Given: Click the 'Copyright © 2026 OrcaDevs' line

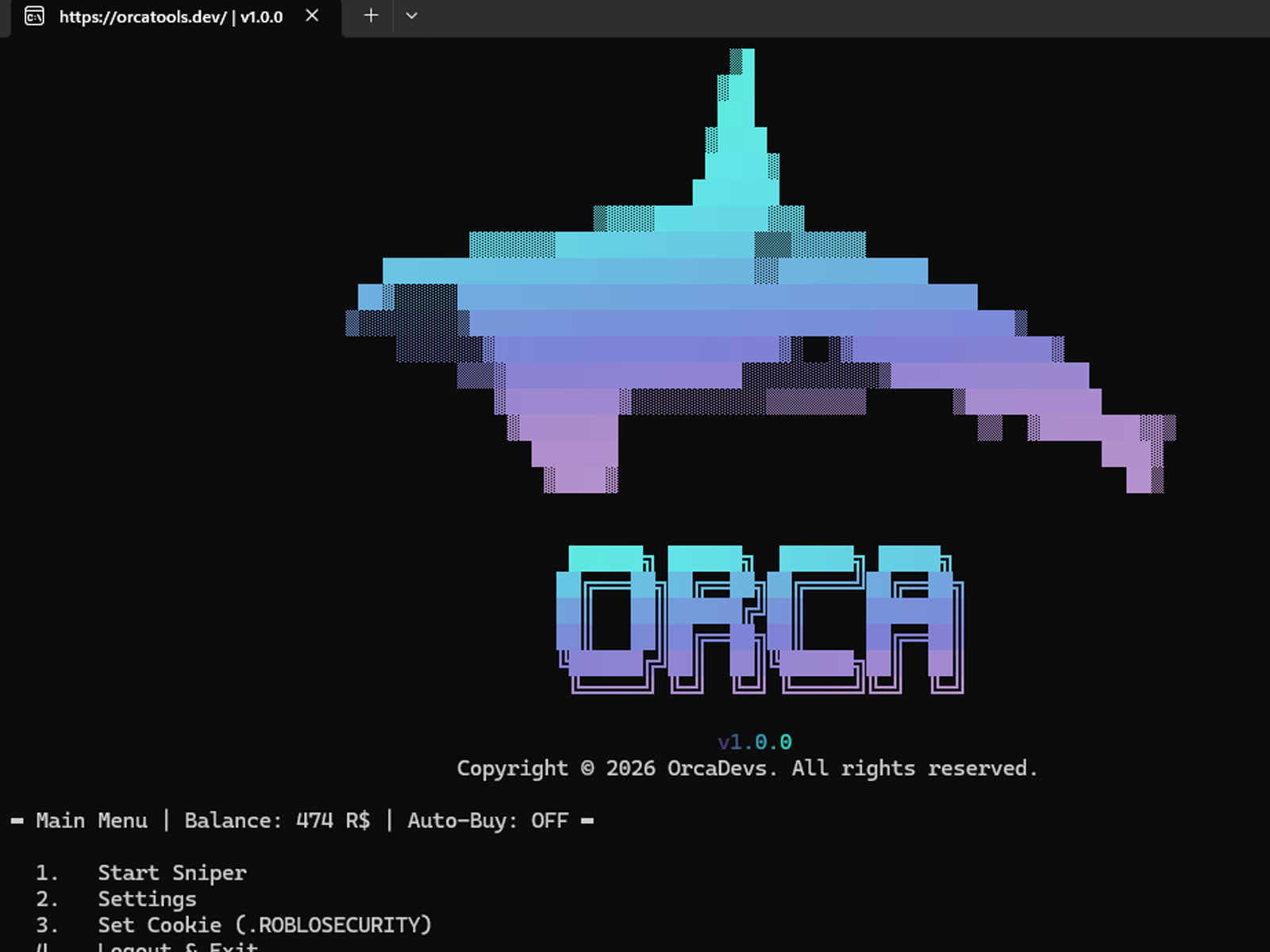Looking at the screenshot, I should coord(747,768).
